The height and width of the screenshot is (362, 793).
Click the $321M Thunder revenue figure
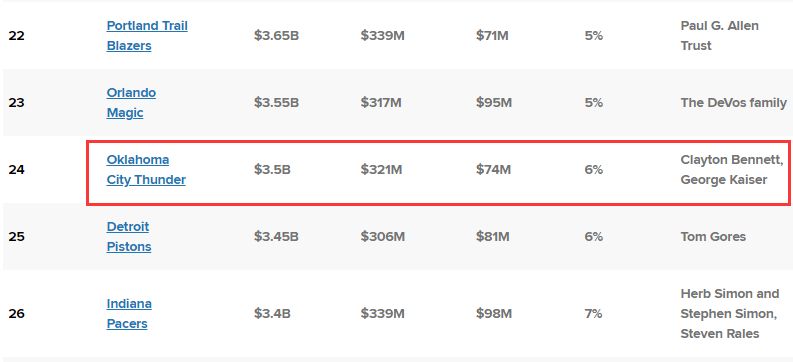381,169
